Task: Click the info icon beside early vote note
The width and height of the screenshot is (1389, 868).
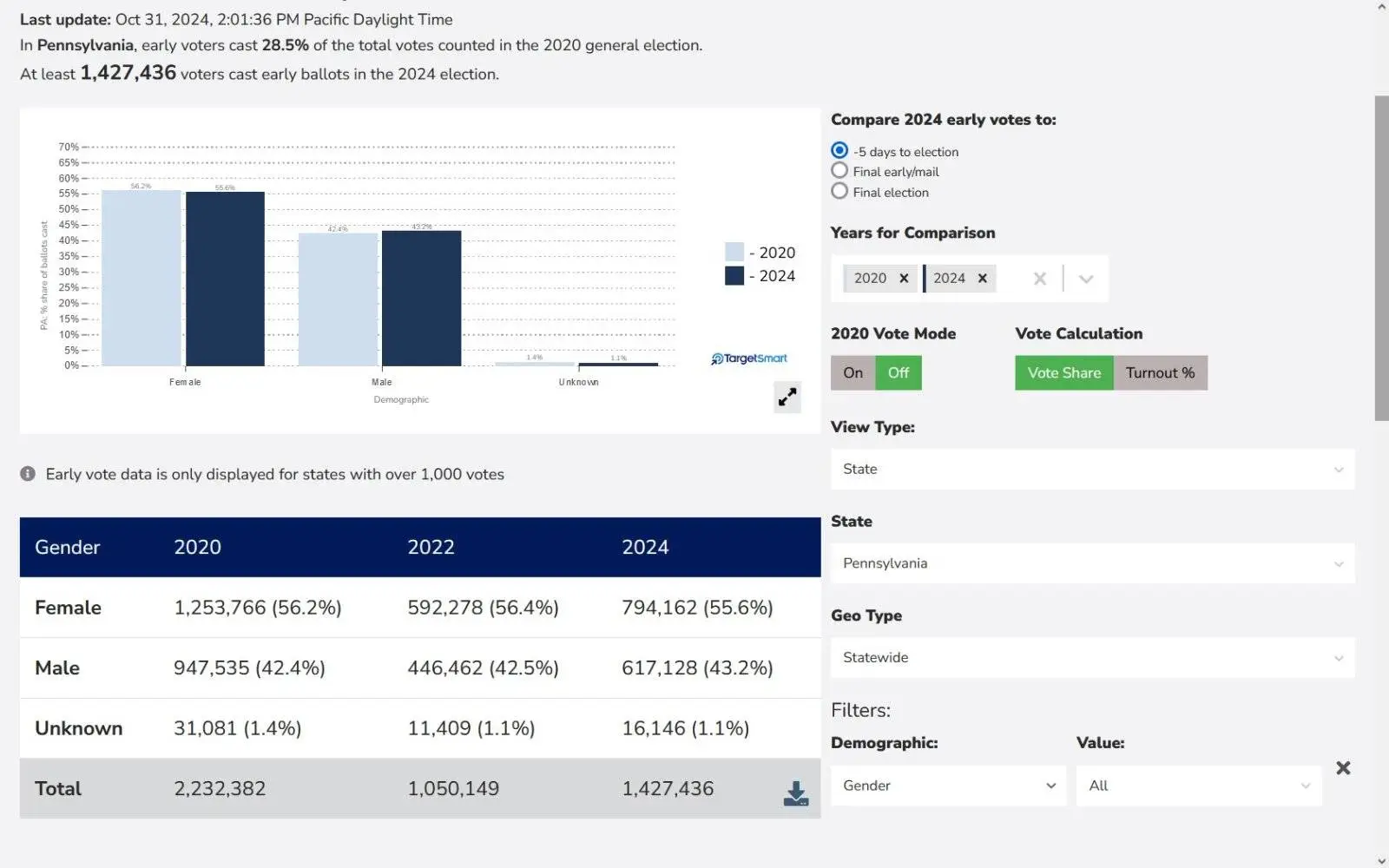Action: coord(28,474)
